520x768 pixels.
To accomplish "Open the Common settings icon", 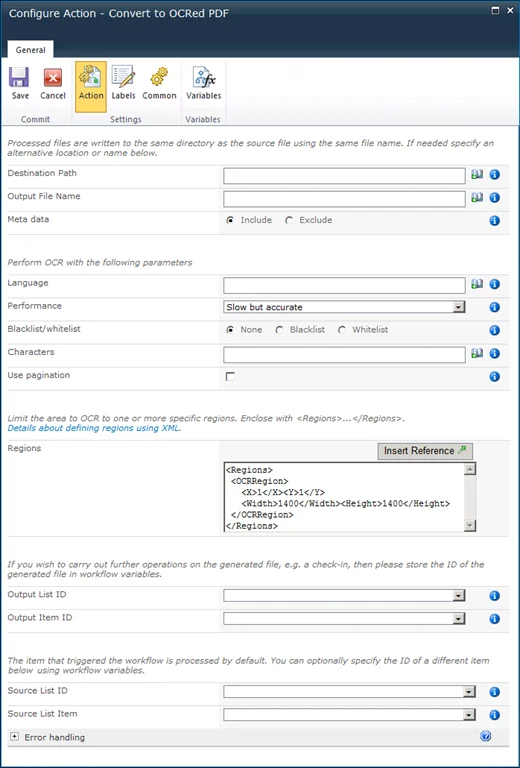I will point(159,78).
